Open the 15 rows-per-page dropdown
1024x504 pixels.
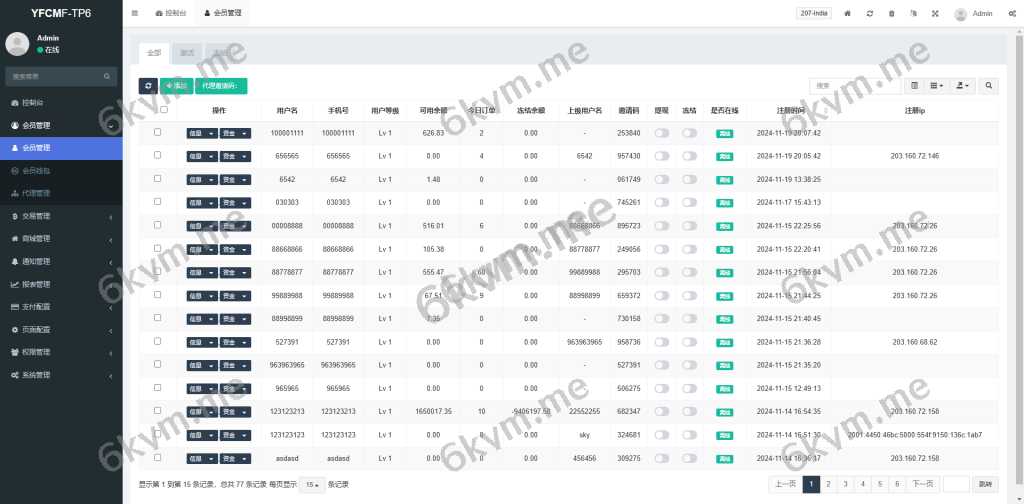[311, 484]
